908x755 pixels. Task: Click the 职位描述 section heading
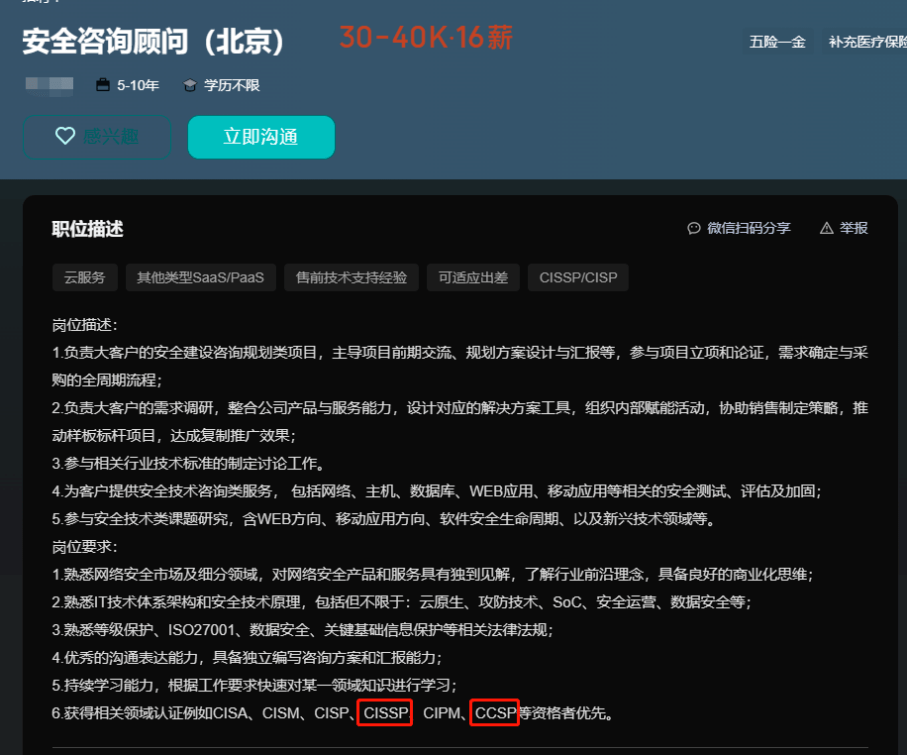pos(87,229)
